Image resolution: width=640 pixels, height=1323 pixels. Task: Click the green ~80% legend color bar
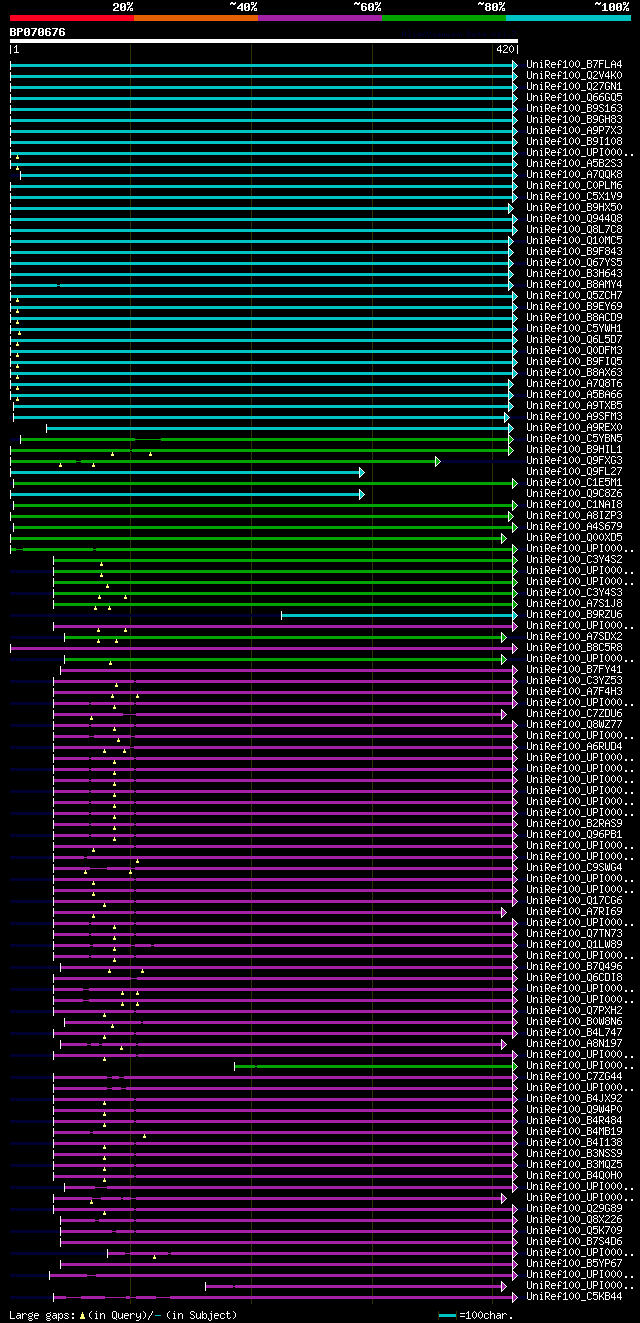444,17
